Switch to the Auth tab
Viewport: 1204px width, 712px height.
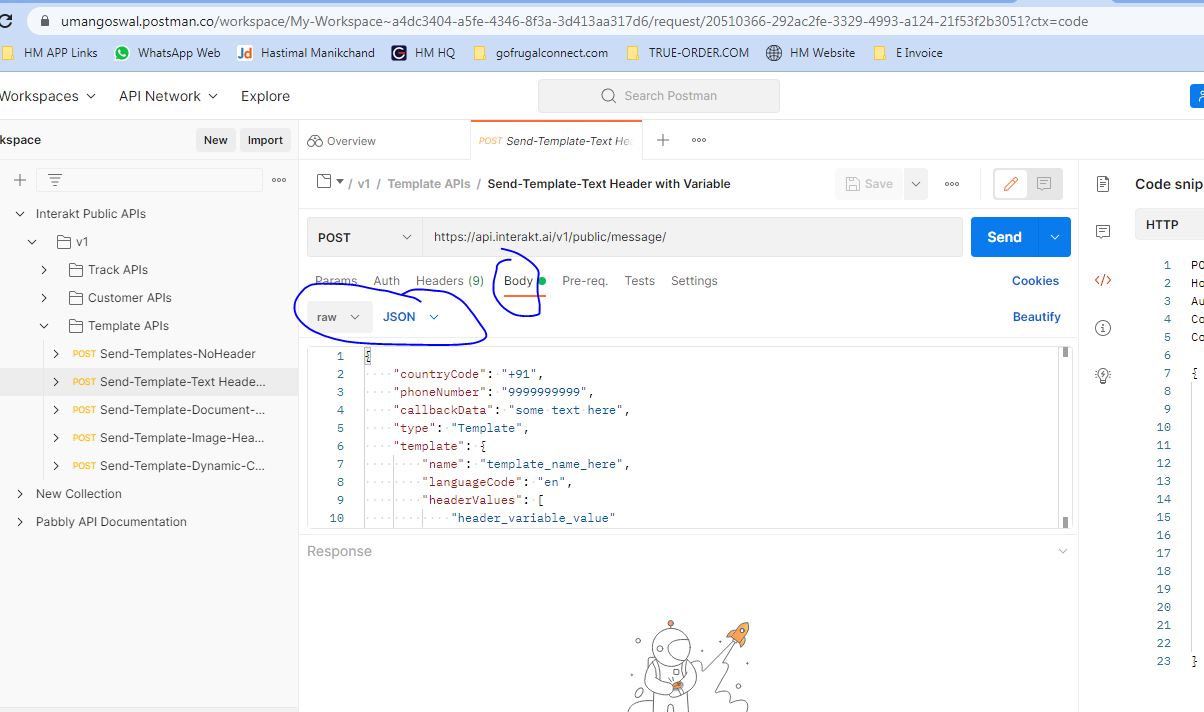click(386, 281)
